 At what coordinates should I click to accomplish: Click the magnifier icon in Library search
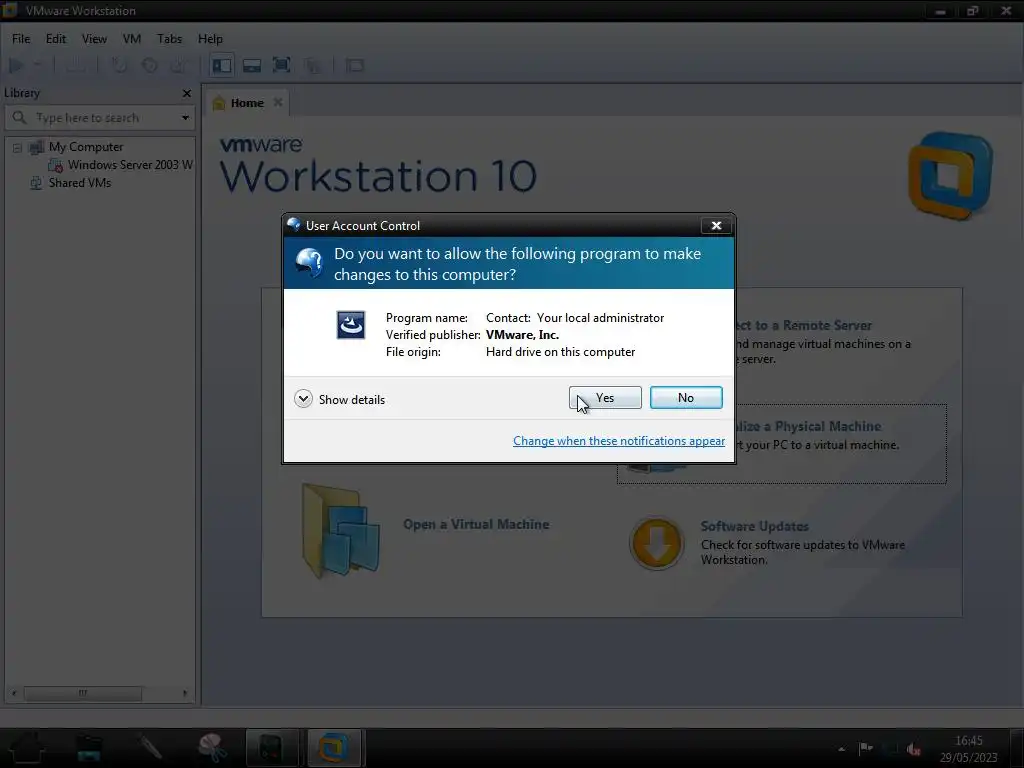[19, 118]
